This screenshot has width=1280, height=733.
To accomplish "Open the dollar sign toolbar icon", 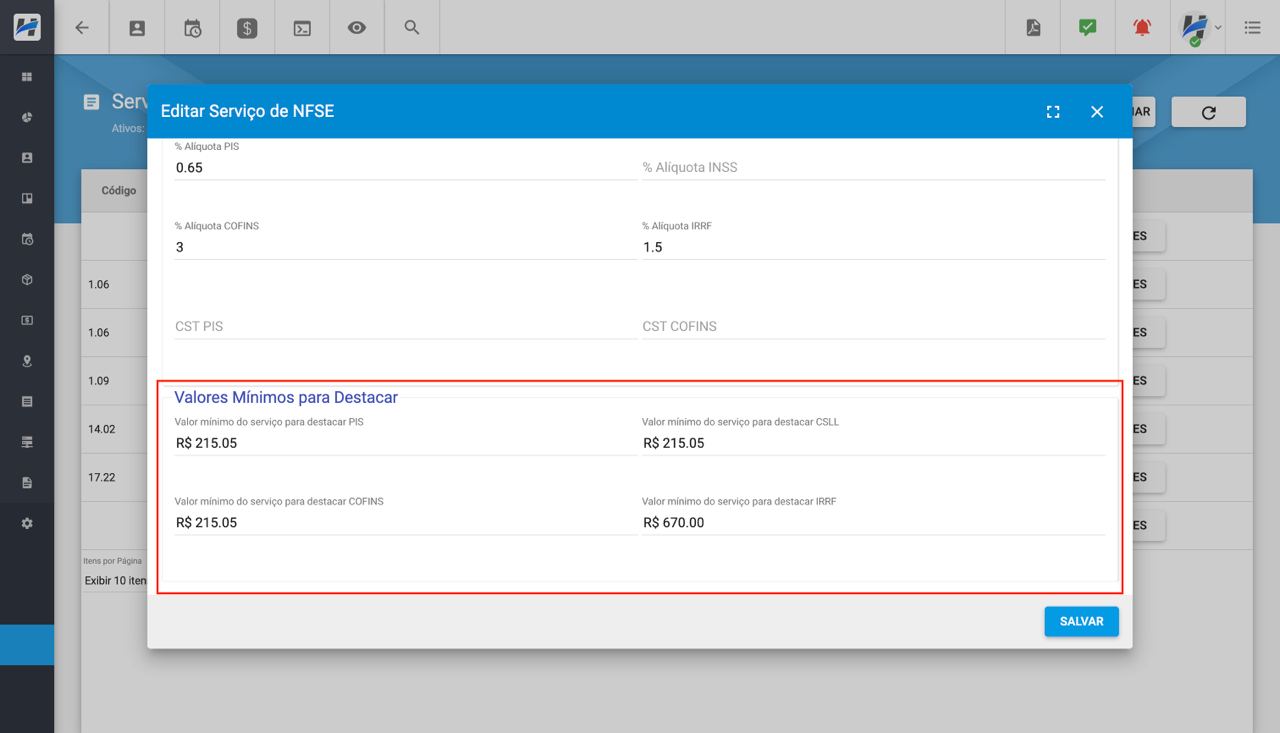I will [247, 28].
